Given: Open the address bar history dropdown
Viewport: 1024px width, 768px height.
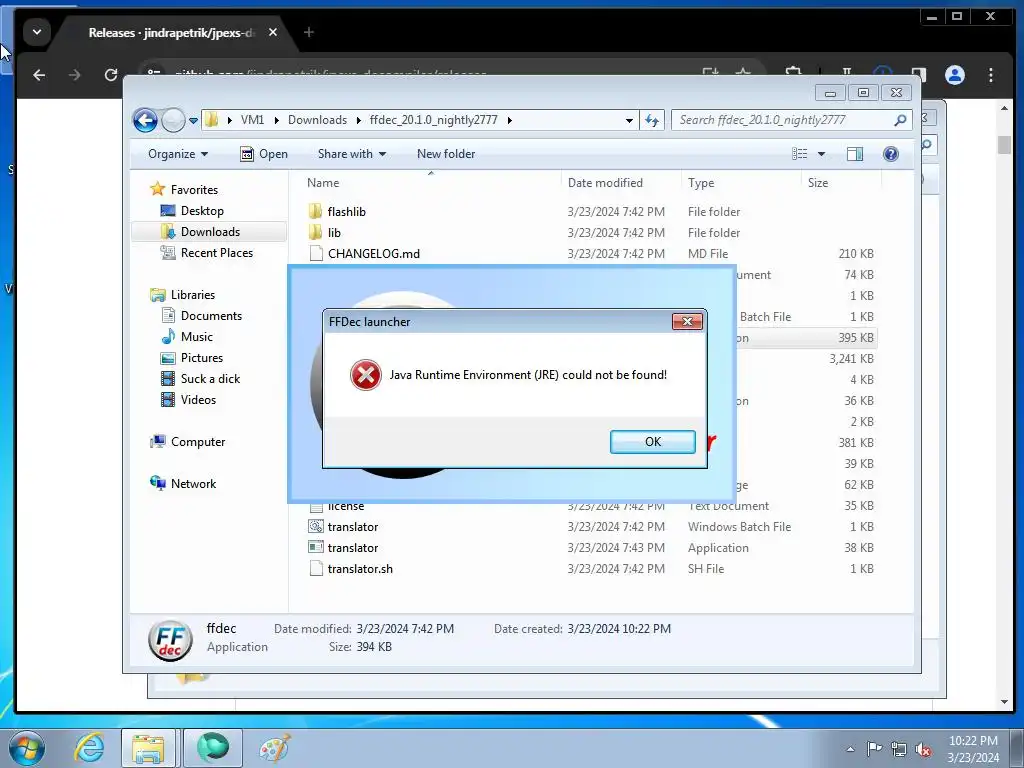Looking at the screenshot, I should click(x=629, y=120).
